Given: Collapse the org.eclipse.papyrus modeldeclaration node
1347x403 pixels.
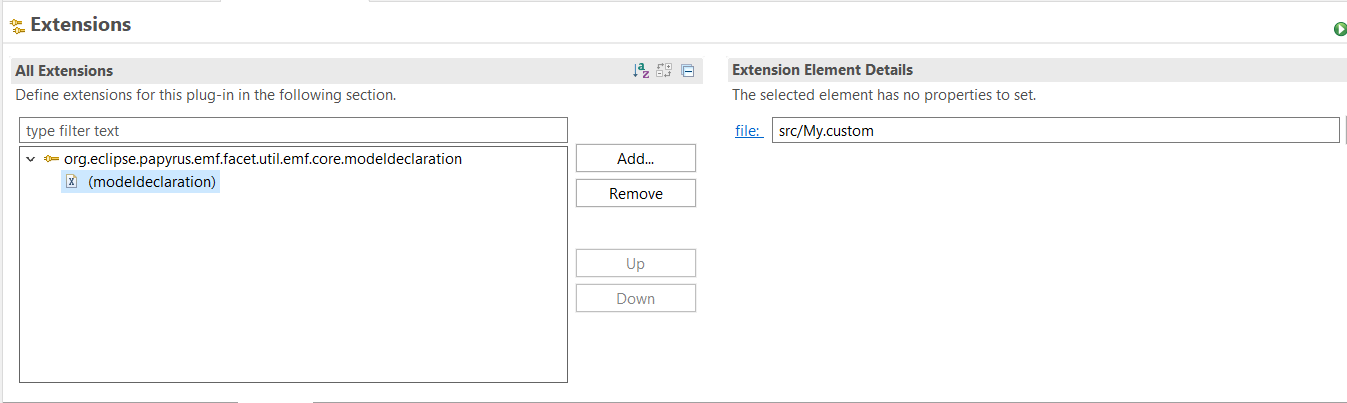Looking at the screenshot, I should 30,159.
